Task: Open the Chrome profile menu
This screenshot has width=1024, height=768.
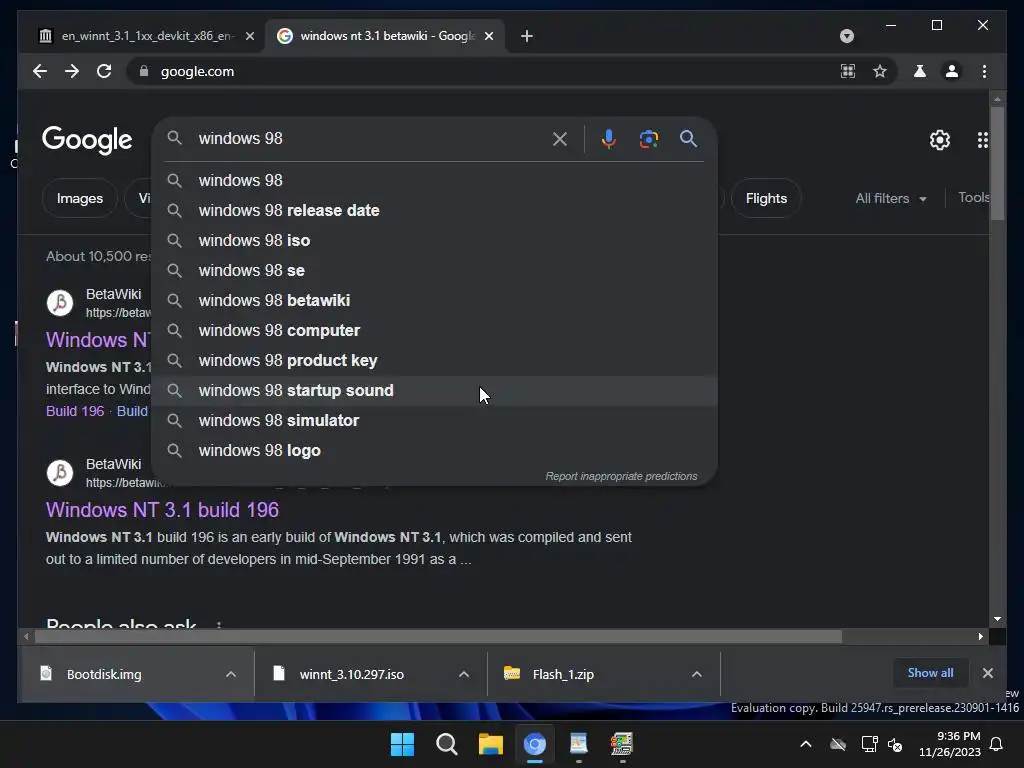Action: click(x=952, y=71)
